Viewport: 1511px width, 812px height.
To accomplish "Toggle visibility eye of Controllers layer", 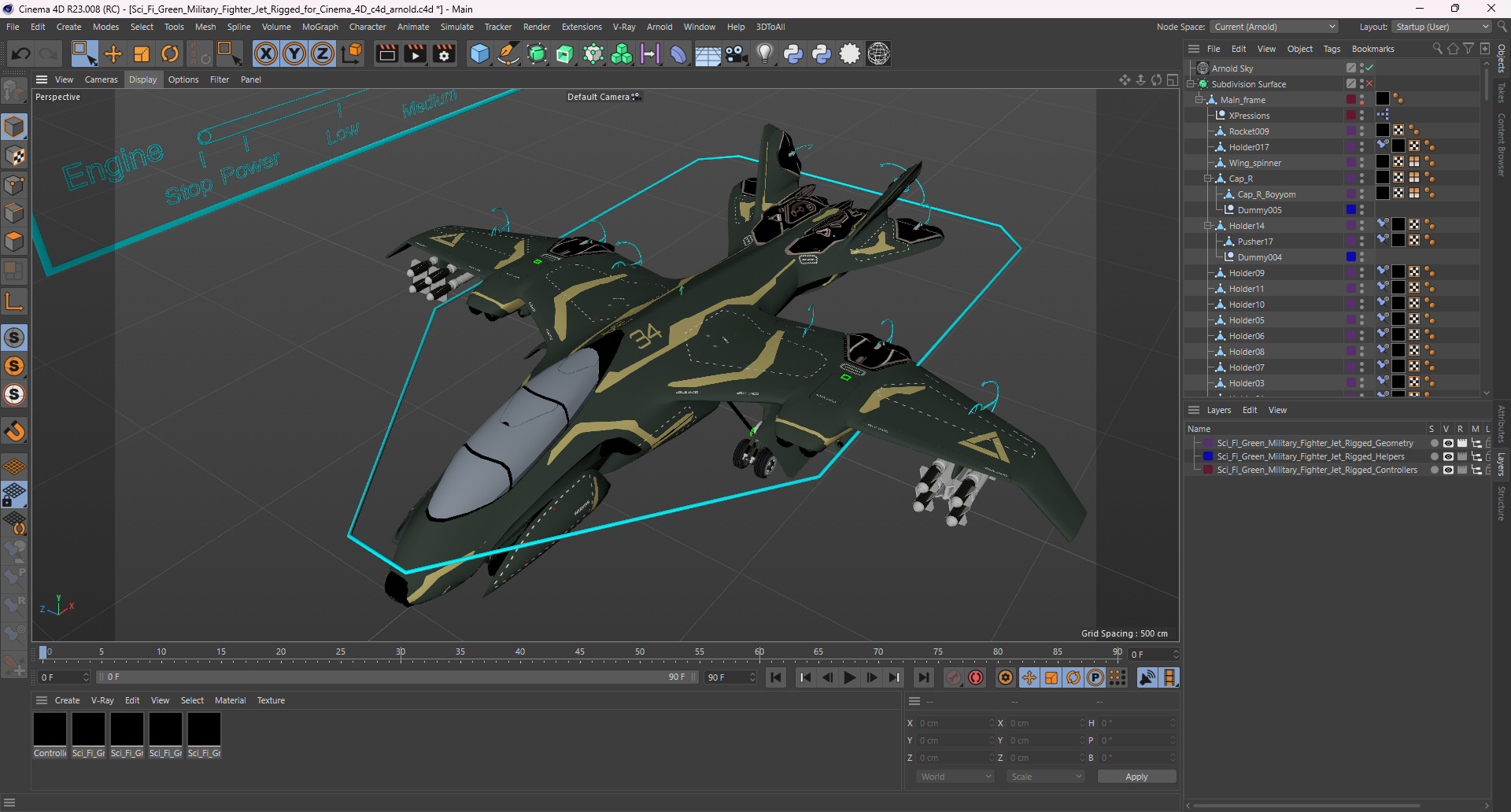I will pyautogui.click(x=1447, y=470).
